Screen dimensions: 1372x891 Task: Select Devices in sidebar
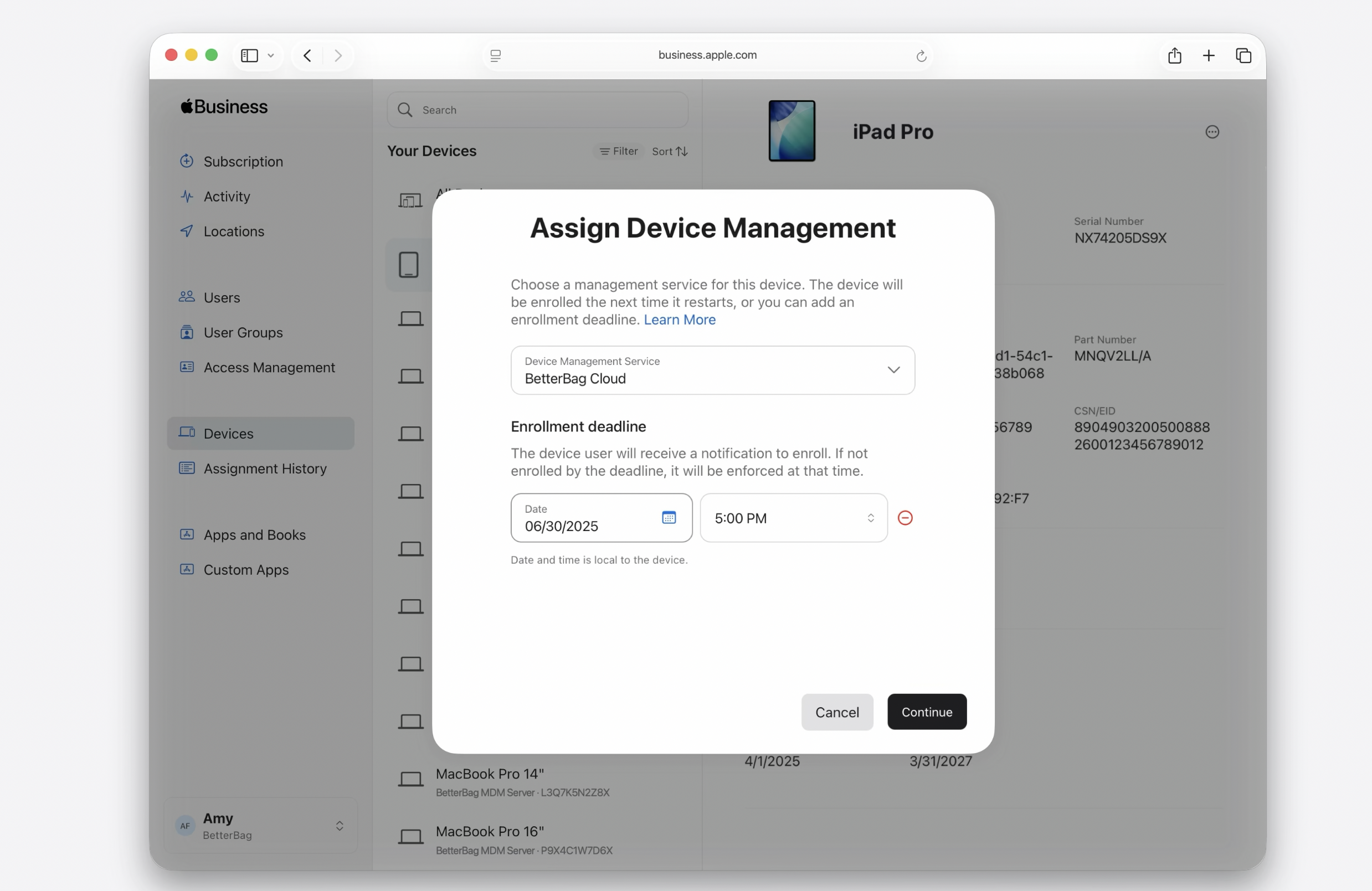coord(260,434)
